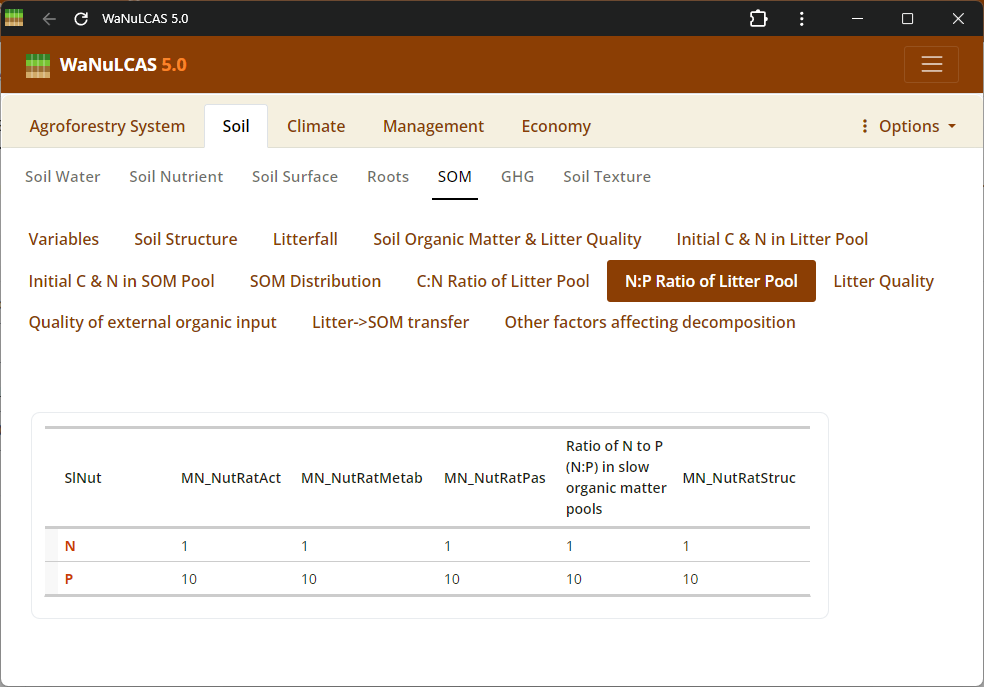The image size is (984, 687).
Task: Click Other factors affecting decomposition
Action: click(x=650, y=322)
